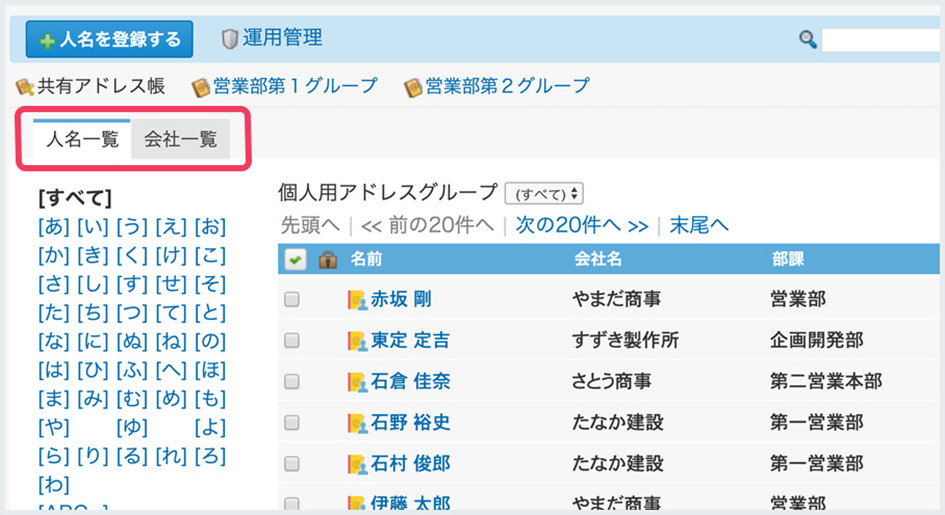
Task: Click into the search input field
Action: [882, 40]
